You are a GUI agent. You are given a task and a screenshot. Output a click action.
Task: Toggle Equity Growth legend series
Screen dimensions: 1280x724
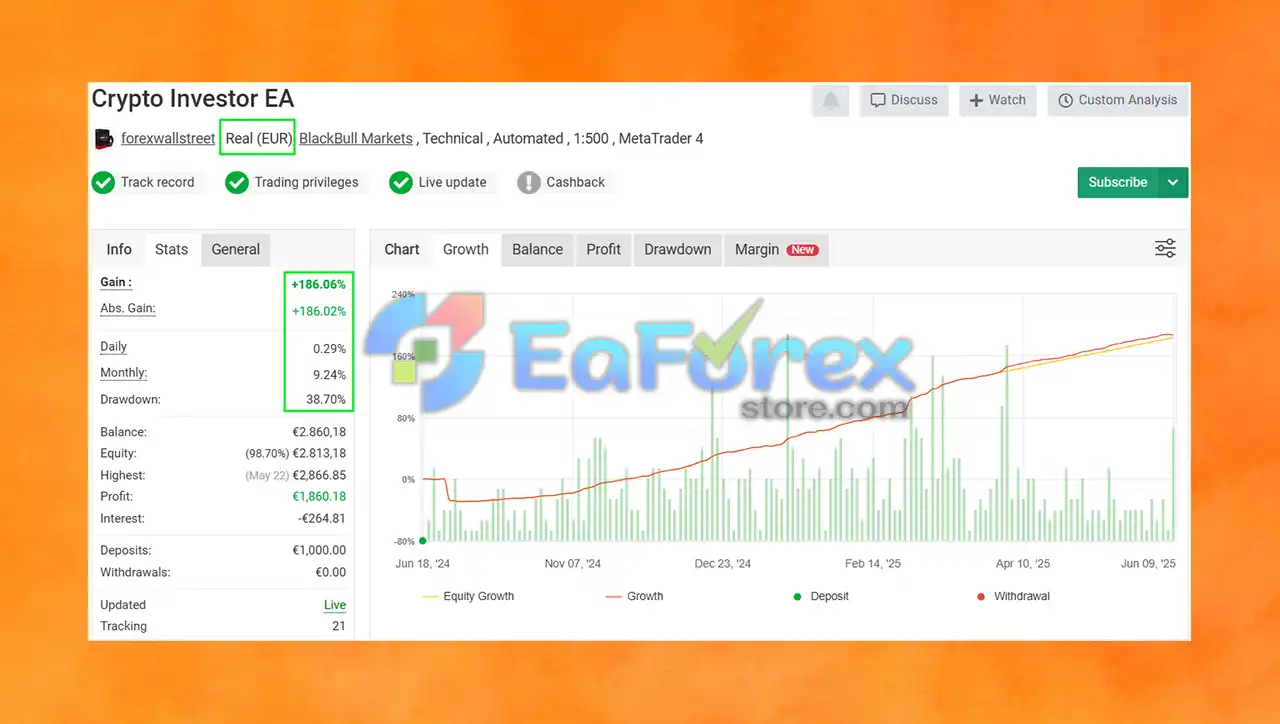coord(468,596)
